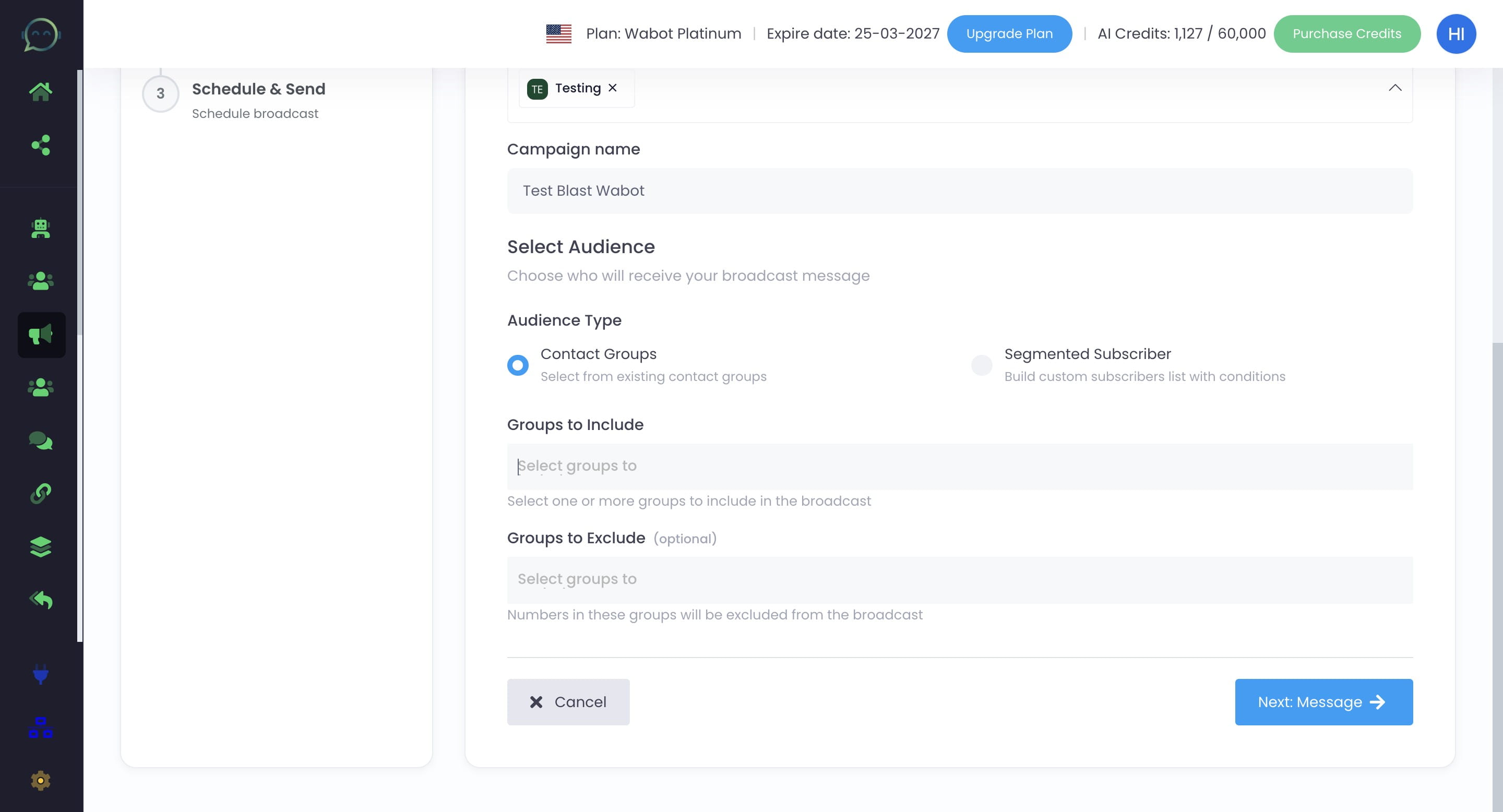Open the Groups to Include selector
Image resolution: width=1503 pixels, height=812 pixels.
tap(960, 466)
